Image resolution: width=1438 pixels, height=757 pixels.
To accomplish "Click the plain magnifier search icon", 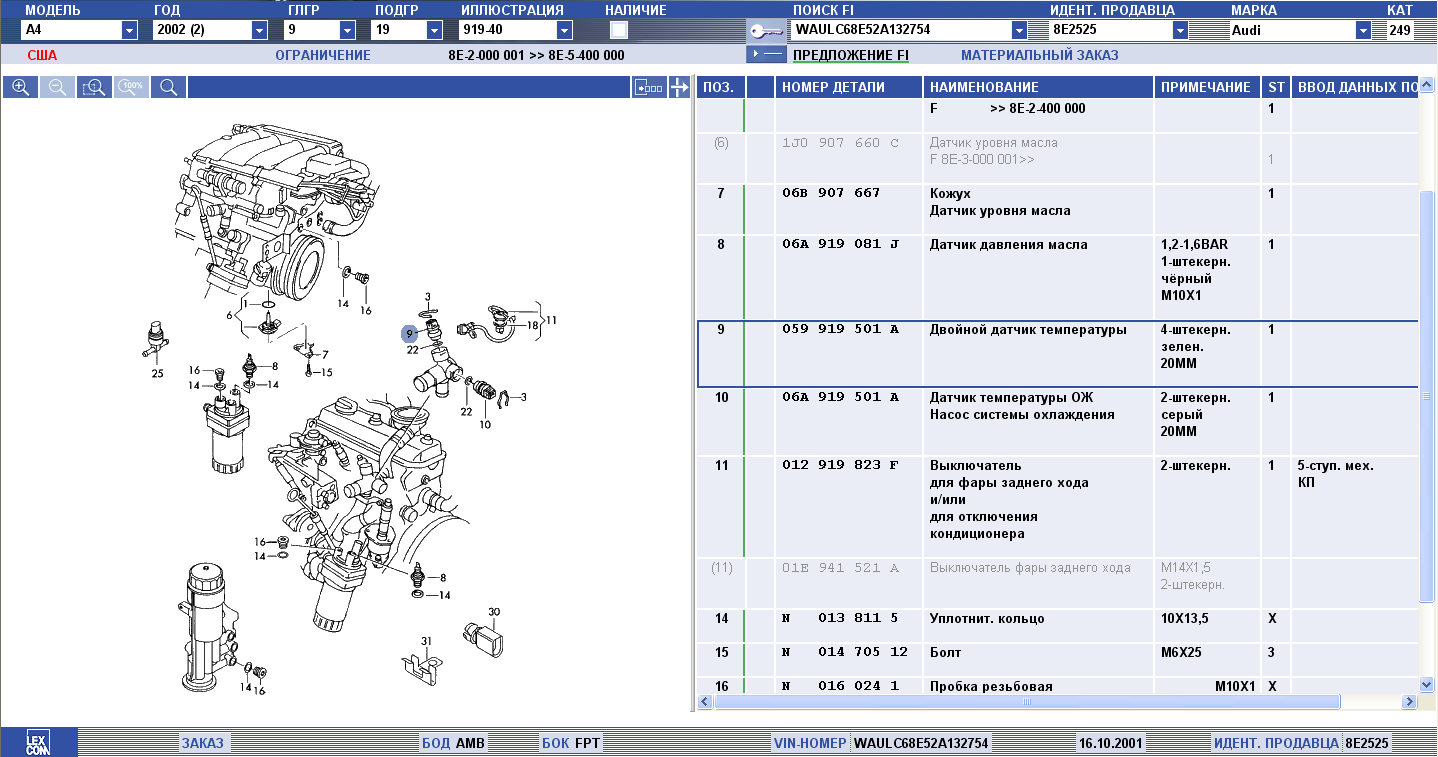I will 168,87.
